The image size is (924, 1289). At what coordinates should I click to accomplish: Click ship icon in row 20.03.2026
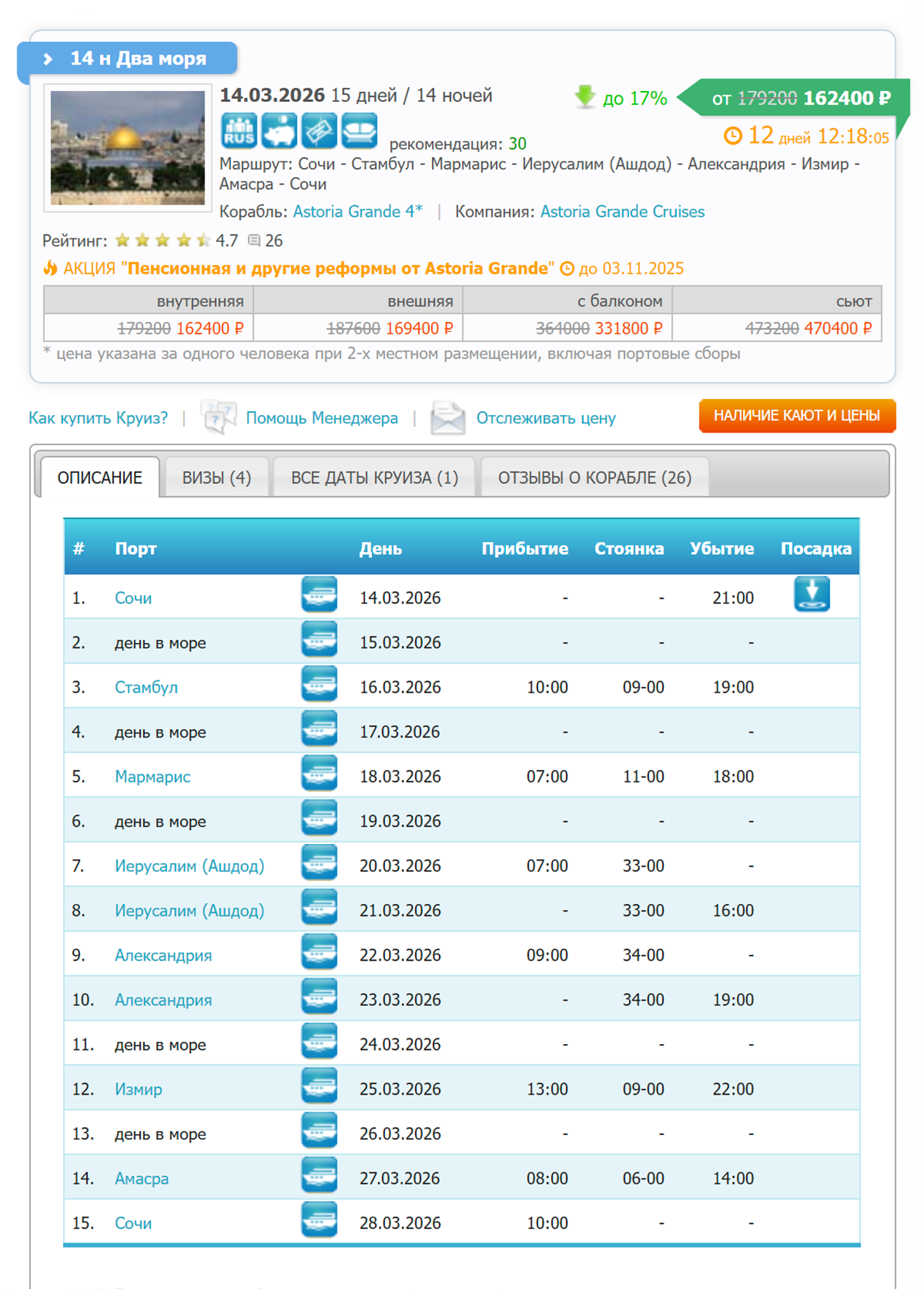[x=319, y=863]
